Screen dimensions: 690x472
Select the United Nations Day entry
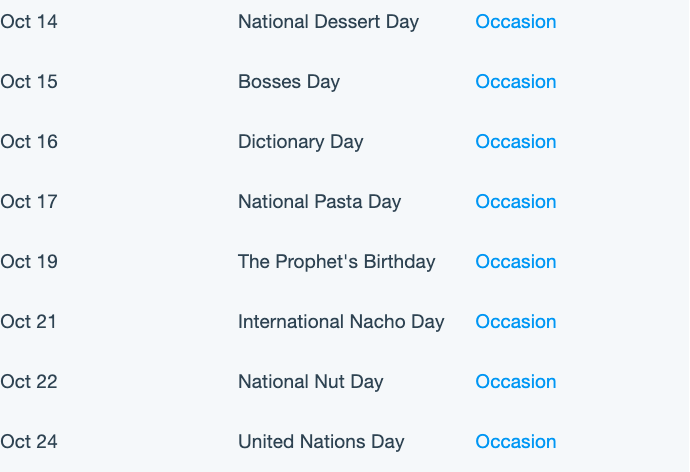coord(321,442)
